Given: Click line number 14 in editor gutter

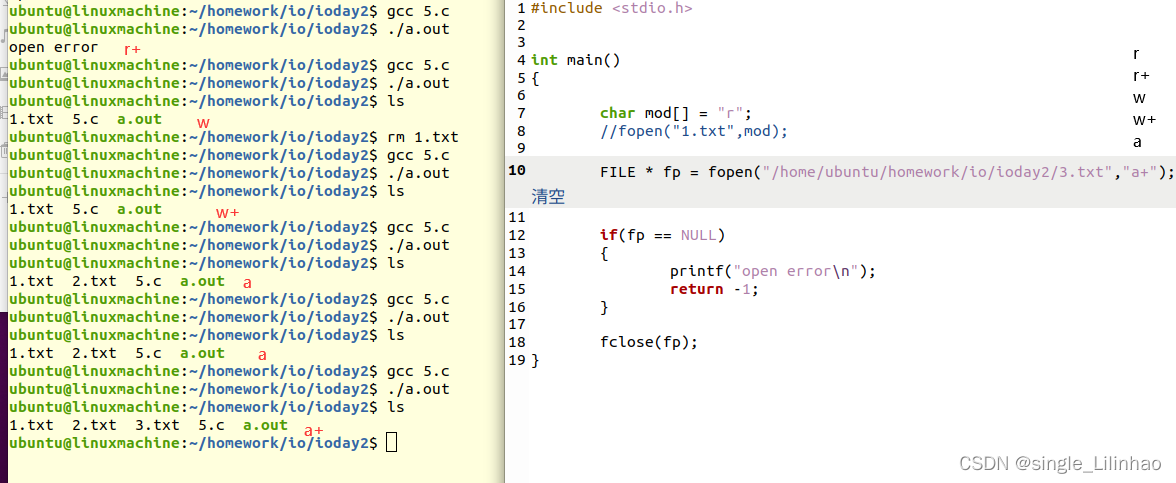Looking at the screenshot, I should [x=517, y=271].
